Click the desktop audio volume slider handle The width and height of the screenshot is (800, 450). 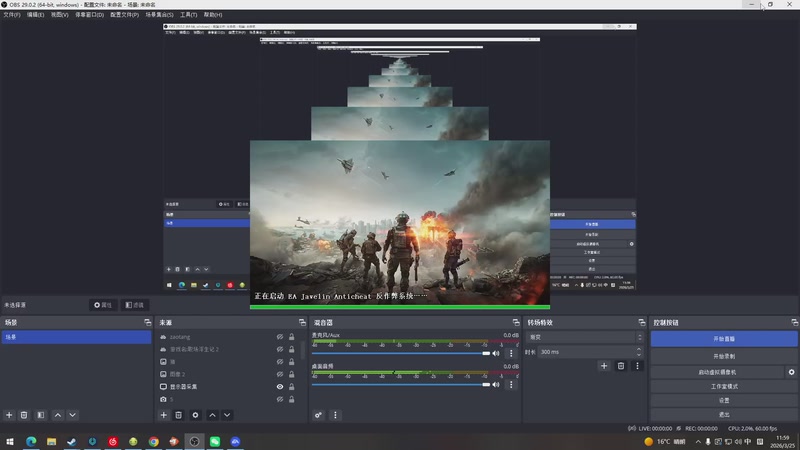pyautogui.click(x=486, y=384)
